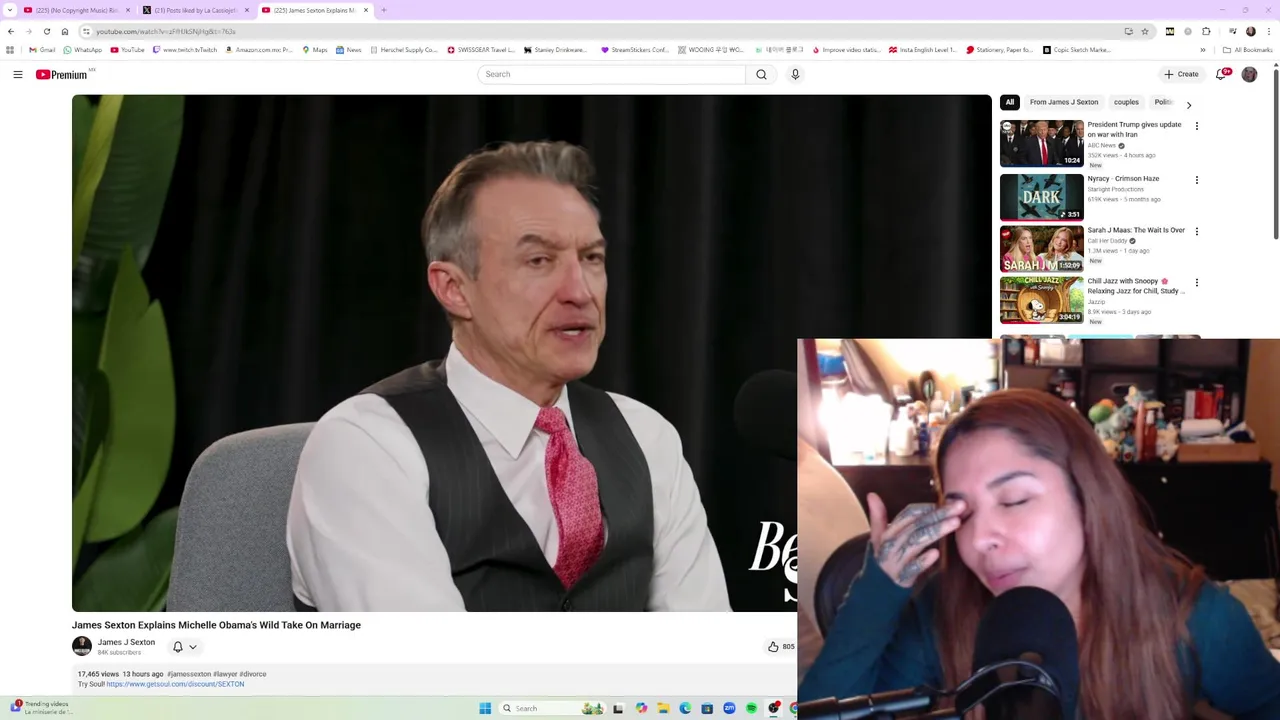This screenshot has width=1280, height=720.
Task: Open Sarah J Maas video thumbnail
Action: click(x=1042, y=248)
